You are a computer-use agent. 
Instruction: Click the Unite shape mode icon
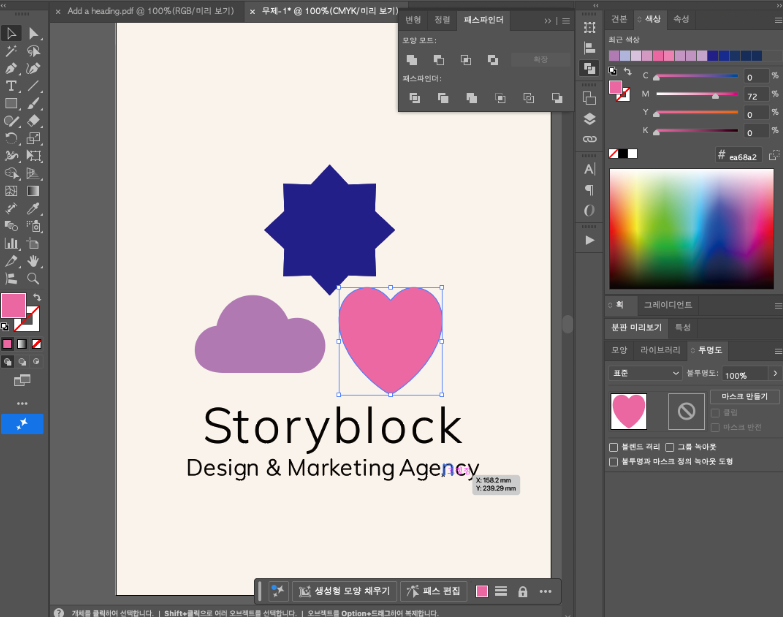[x=412, y=60]
